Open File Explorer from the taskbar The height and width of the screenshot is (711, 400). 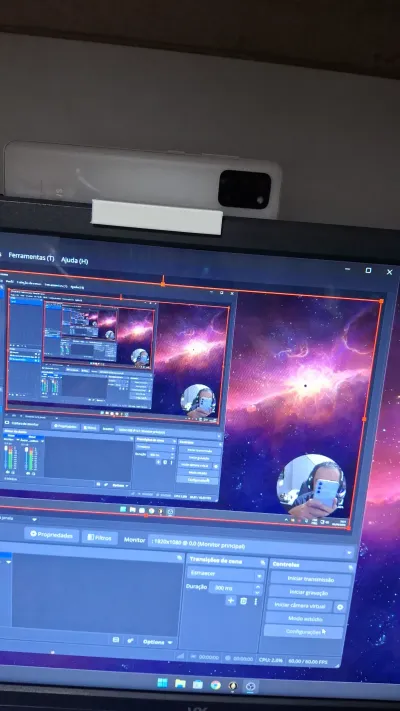pos(180,684)
